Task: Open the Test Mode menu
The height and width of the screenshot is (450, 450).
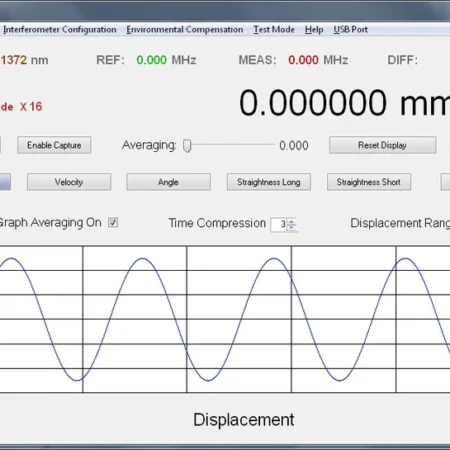Action: click(274, 30)
